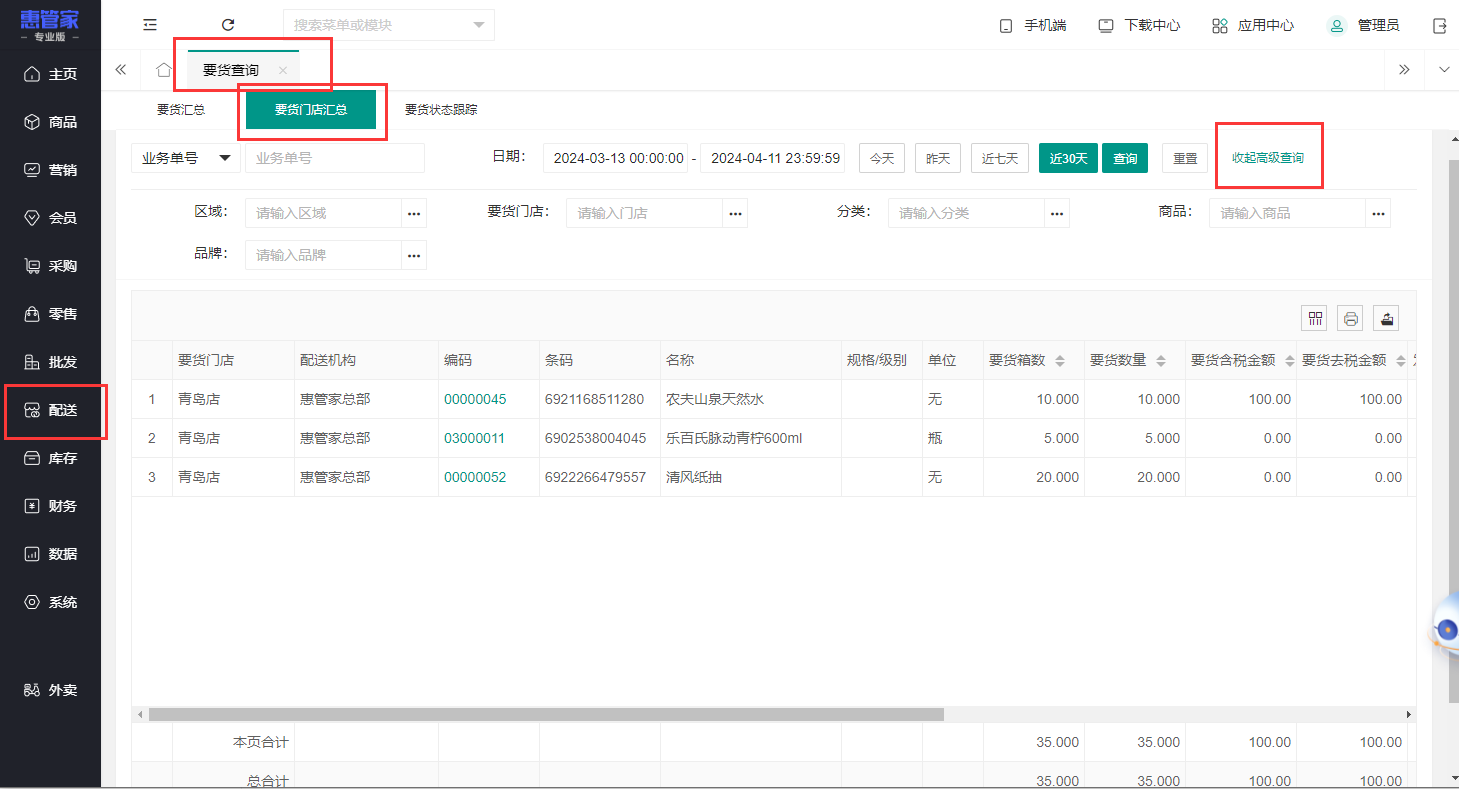This screenshot has width=1459, height=789.
Task: Sort by 要货箱数 column
Action: click(1060, 361)
